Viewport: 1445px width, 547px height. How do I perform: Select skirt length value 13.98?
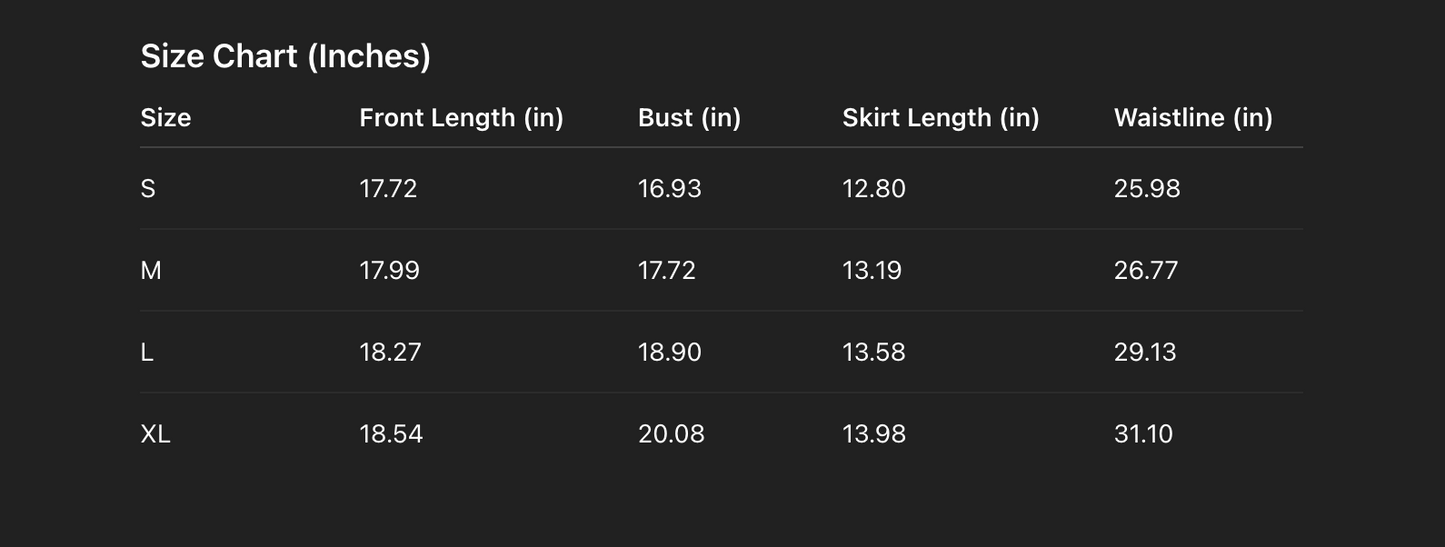[873, 435]
